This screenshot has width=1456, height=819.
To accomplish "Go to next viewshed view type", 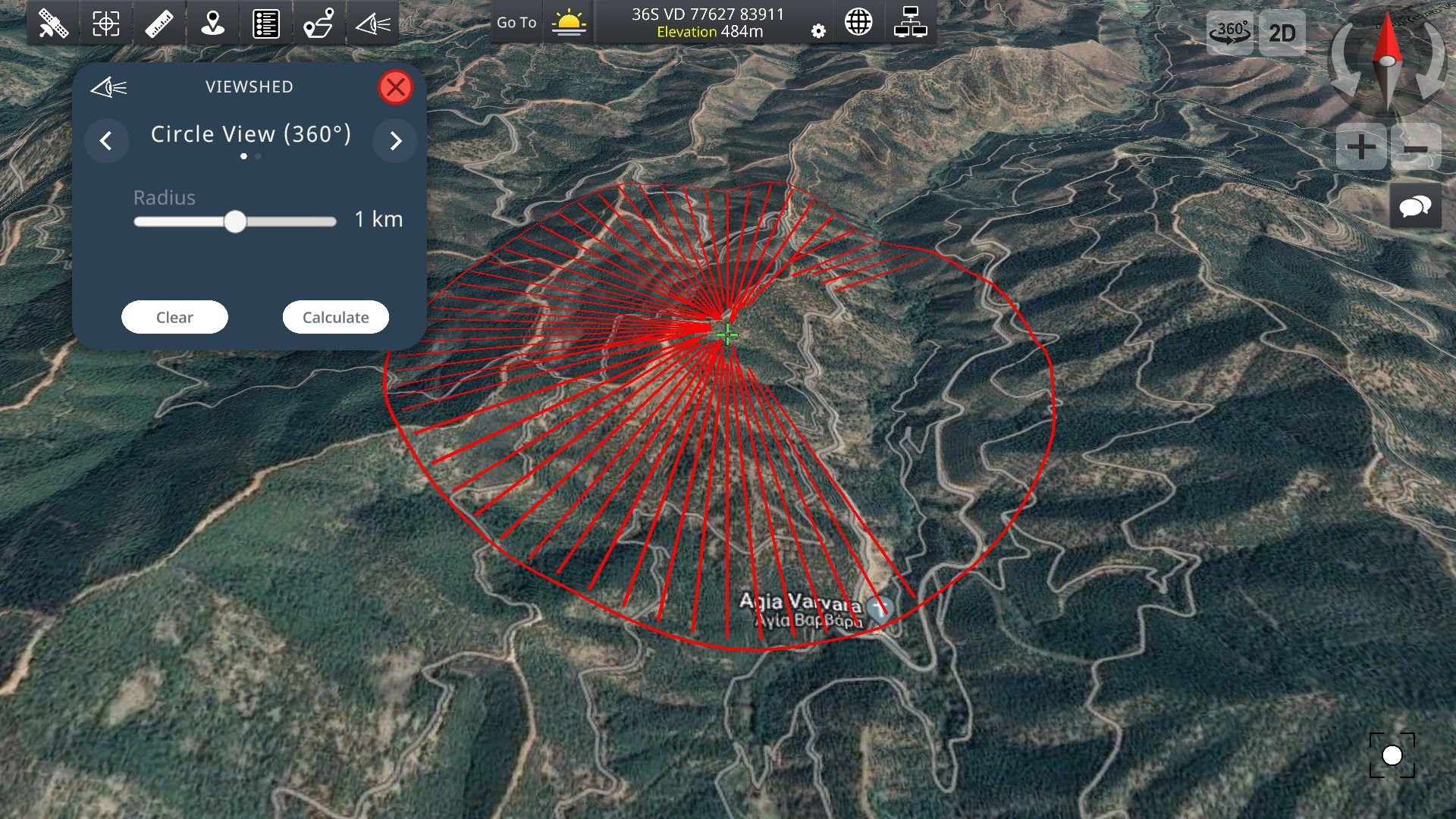I will (x=395, y=140).
